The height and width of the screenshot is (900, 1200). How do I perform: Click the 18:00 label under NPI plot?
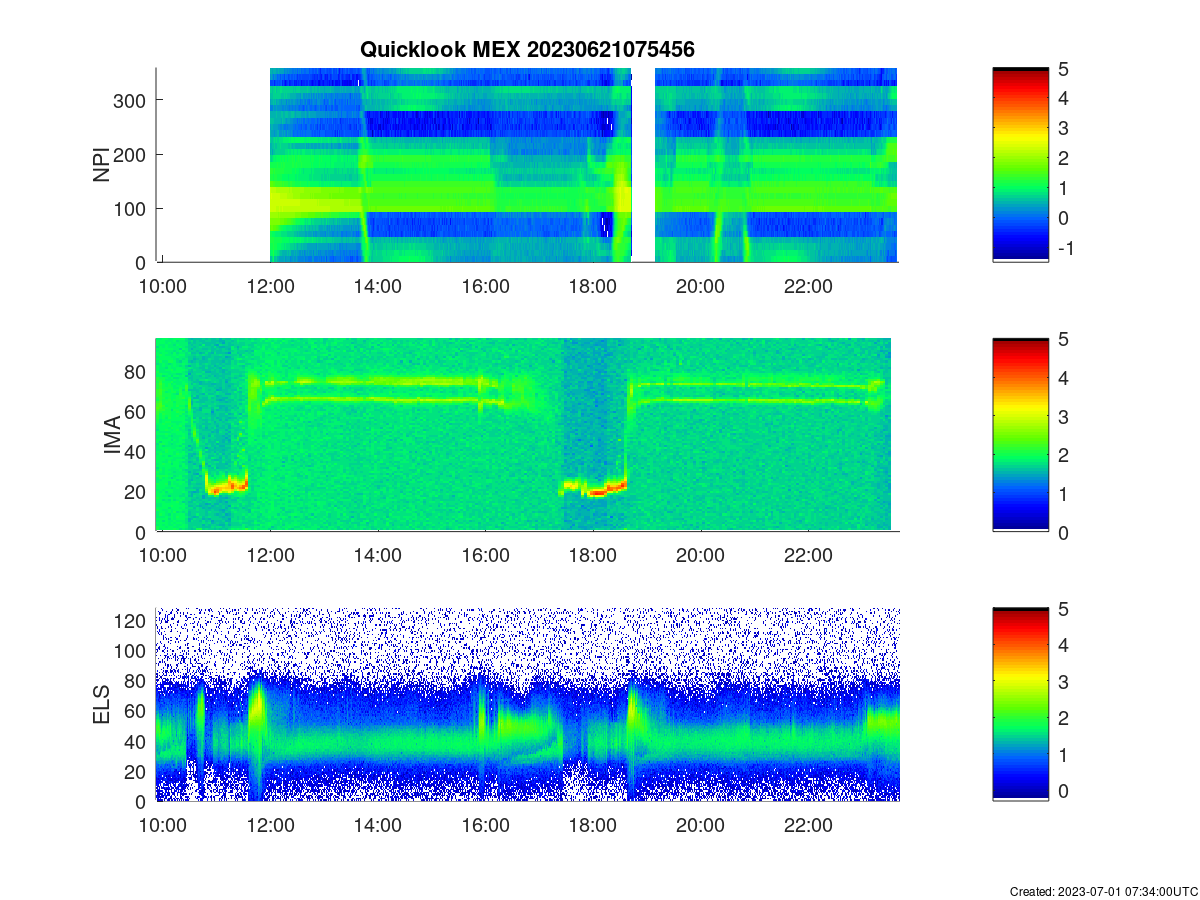594,285
